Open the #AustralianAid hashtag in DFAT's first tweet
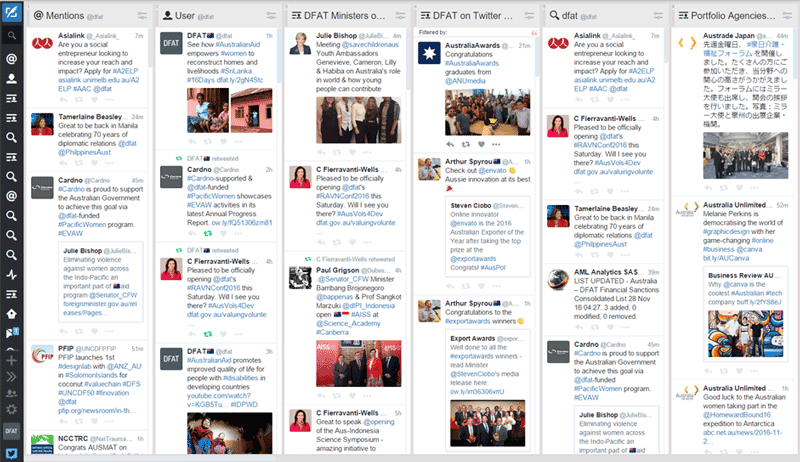Image resolution: width=800 pixels, height=462 pixels. (x=237, y=44)
